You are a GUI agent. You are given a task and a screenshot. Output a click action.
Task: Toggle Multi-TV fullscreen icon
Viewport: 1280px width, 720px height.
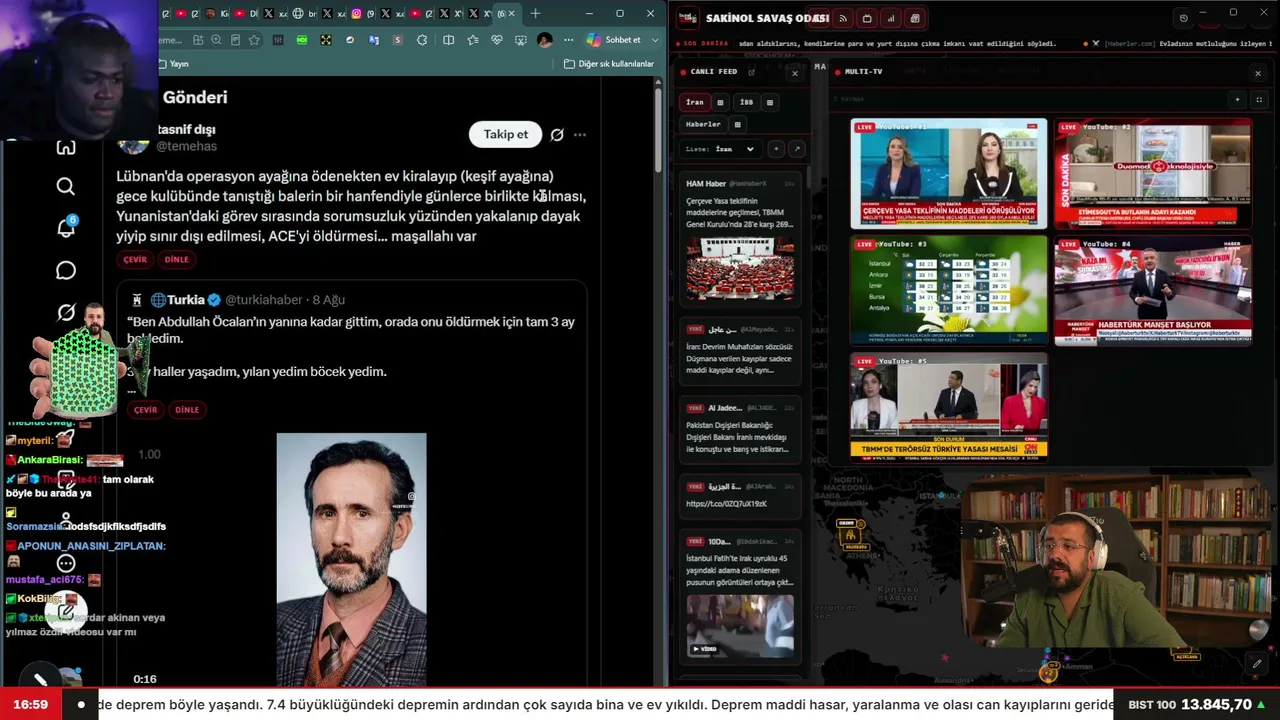coord(1258,99)
